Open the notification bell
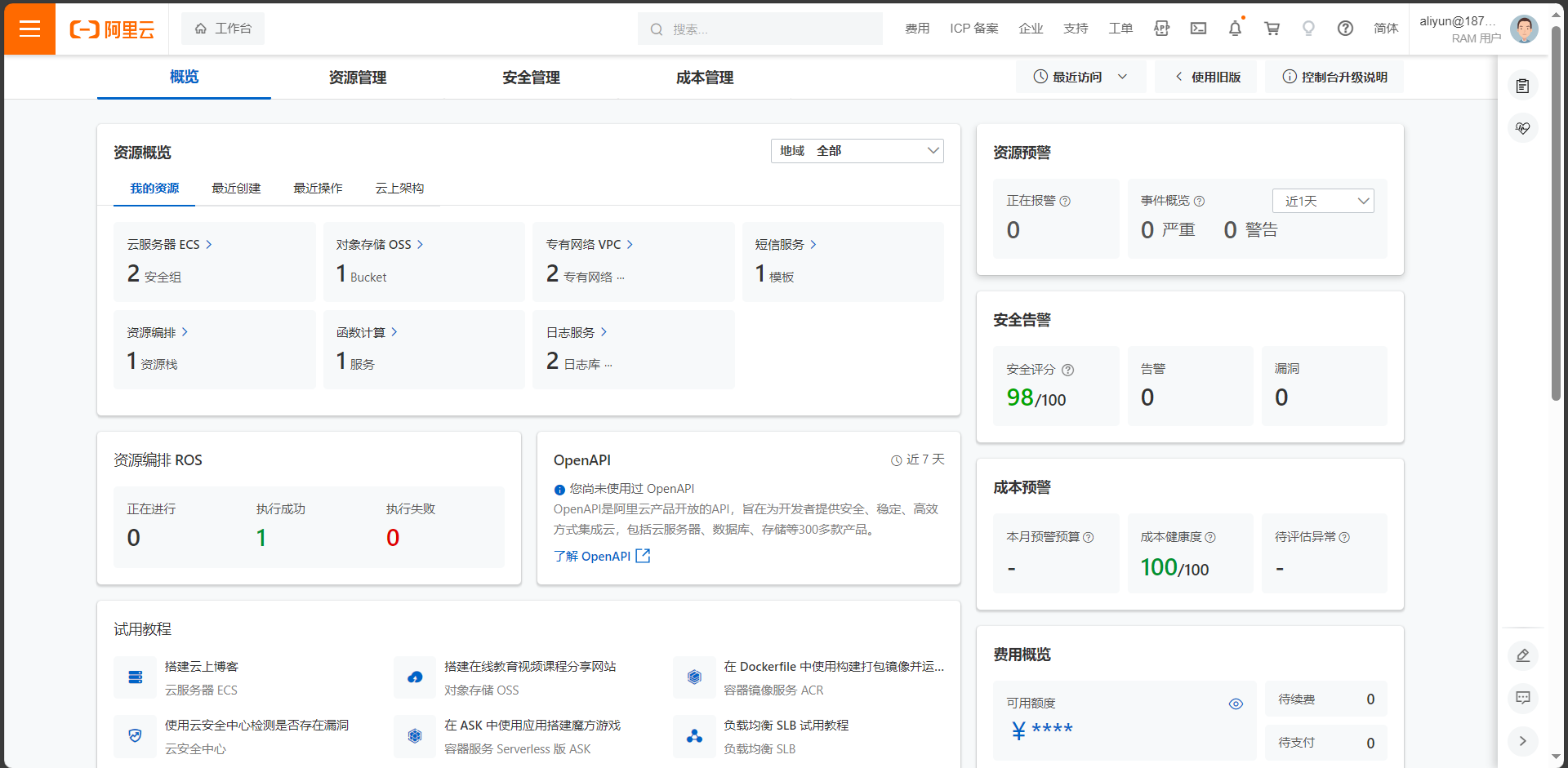1568x768 pixels. click(1235, 29)
